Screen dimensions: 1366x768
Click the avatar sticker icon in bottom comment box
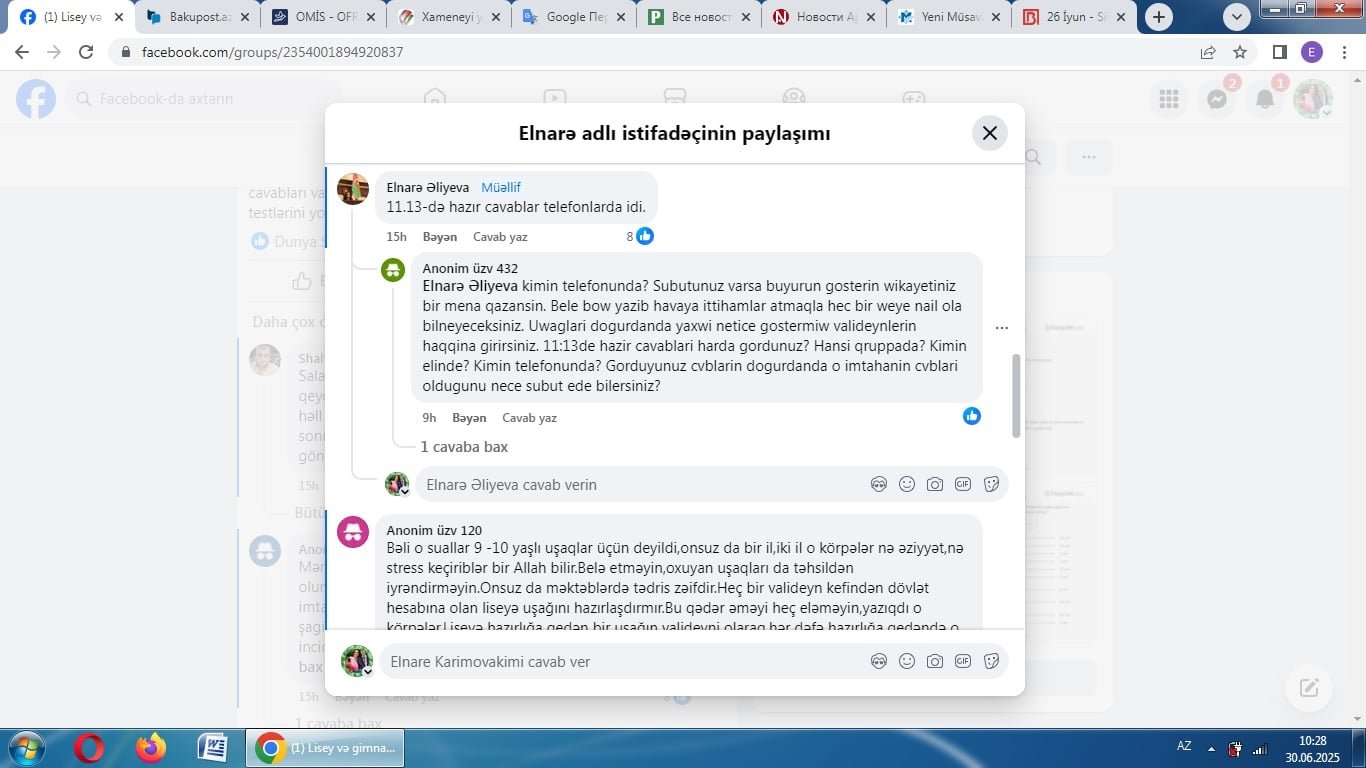click(879, 661)
